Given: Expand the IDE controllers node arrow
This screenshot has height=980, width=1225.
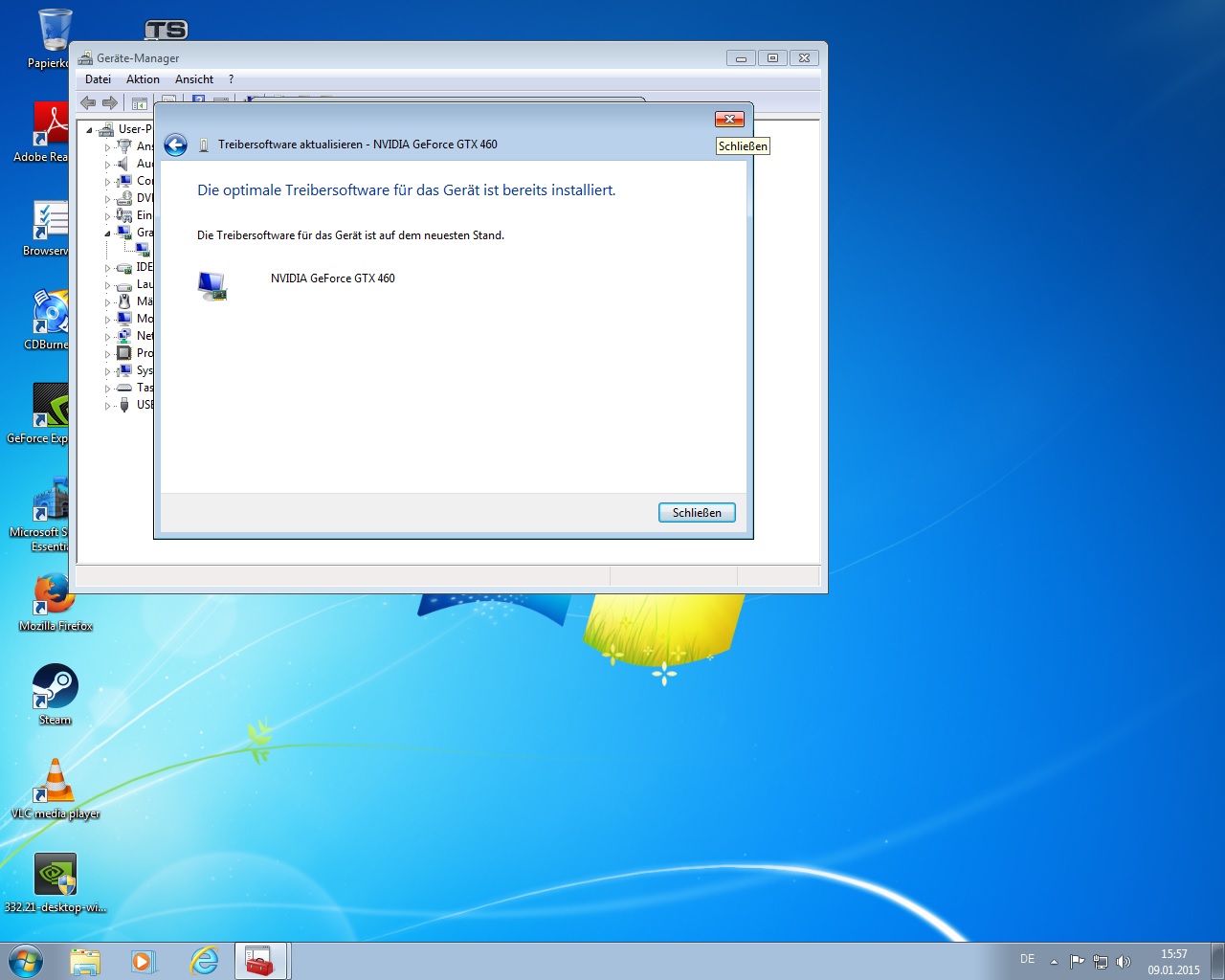Looking at the screenshot, I should pyautogui.click(x=107, y=268).
